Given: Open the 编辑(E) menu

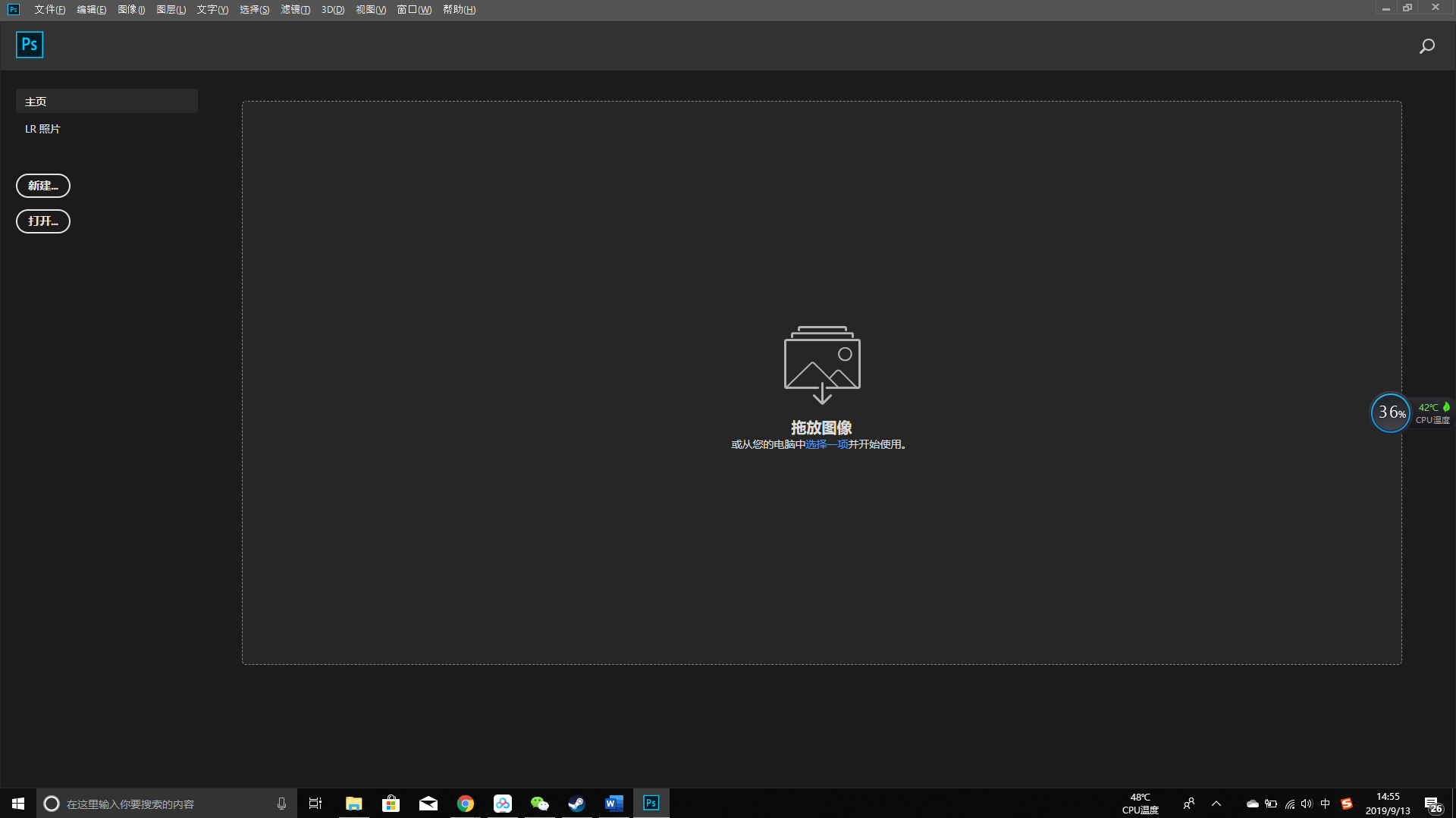Looking at the screenshot, I should click(91, 10).
